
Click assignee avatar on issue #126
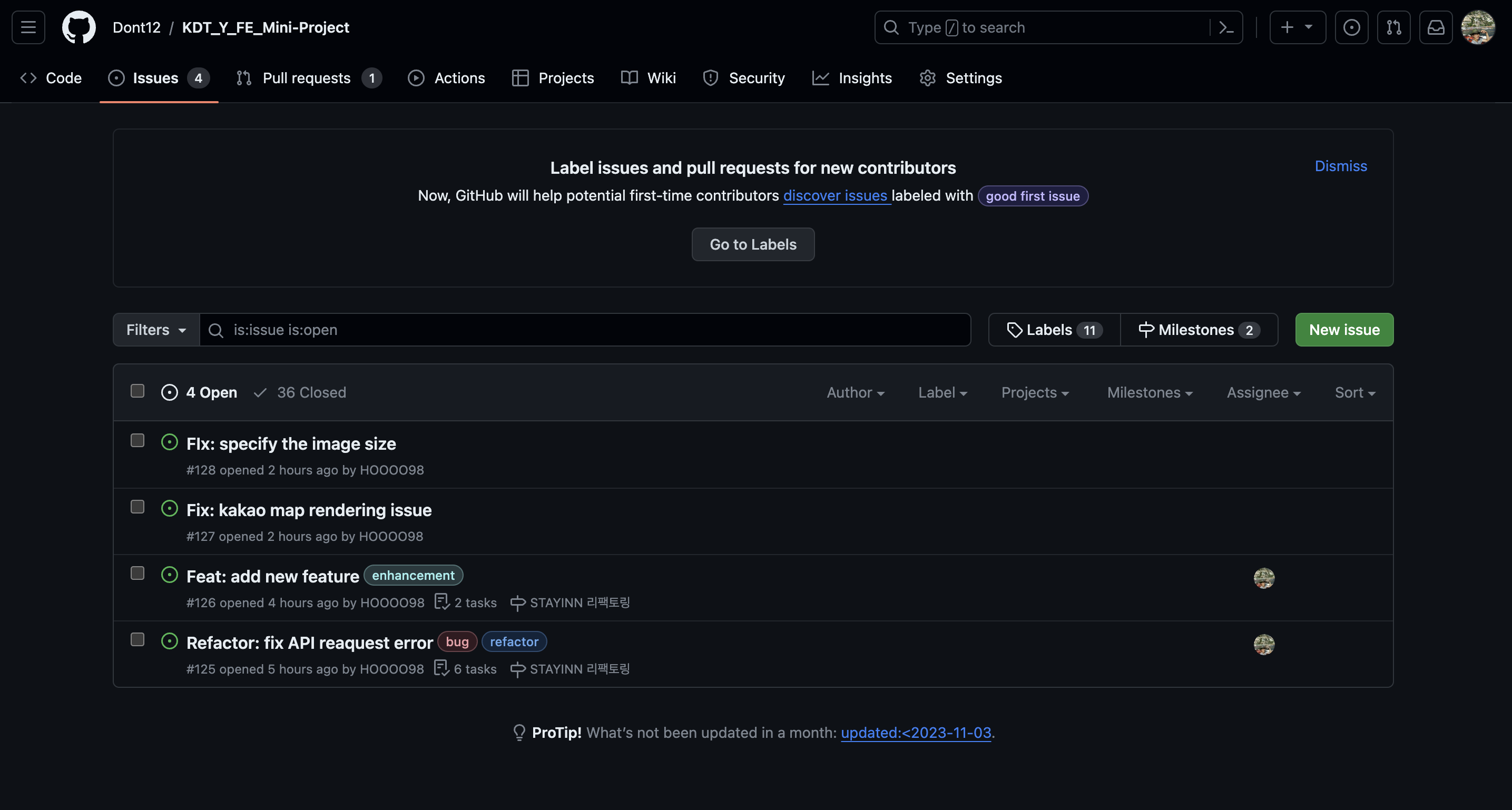[1264, 578]
